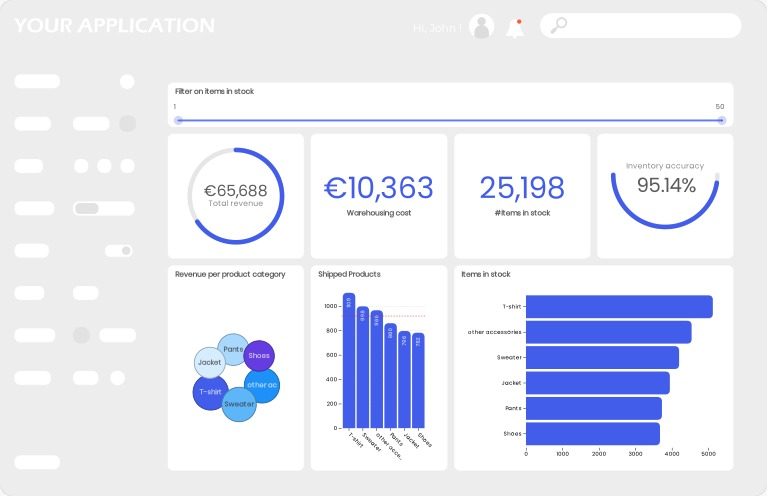The height and width of the screenshot is (496, 767).
Task: Select the Jacket bubble in revenue chart
Action: (208, 362)
